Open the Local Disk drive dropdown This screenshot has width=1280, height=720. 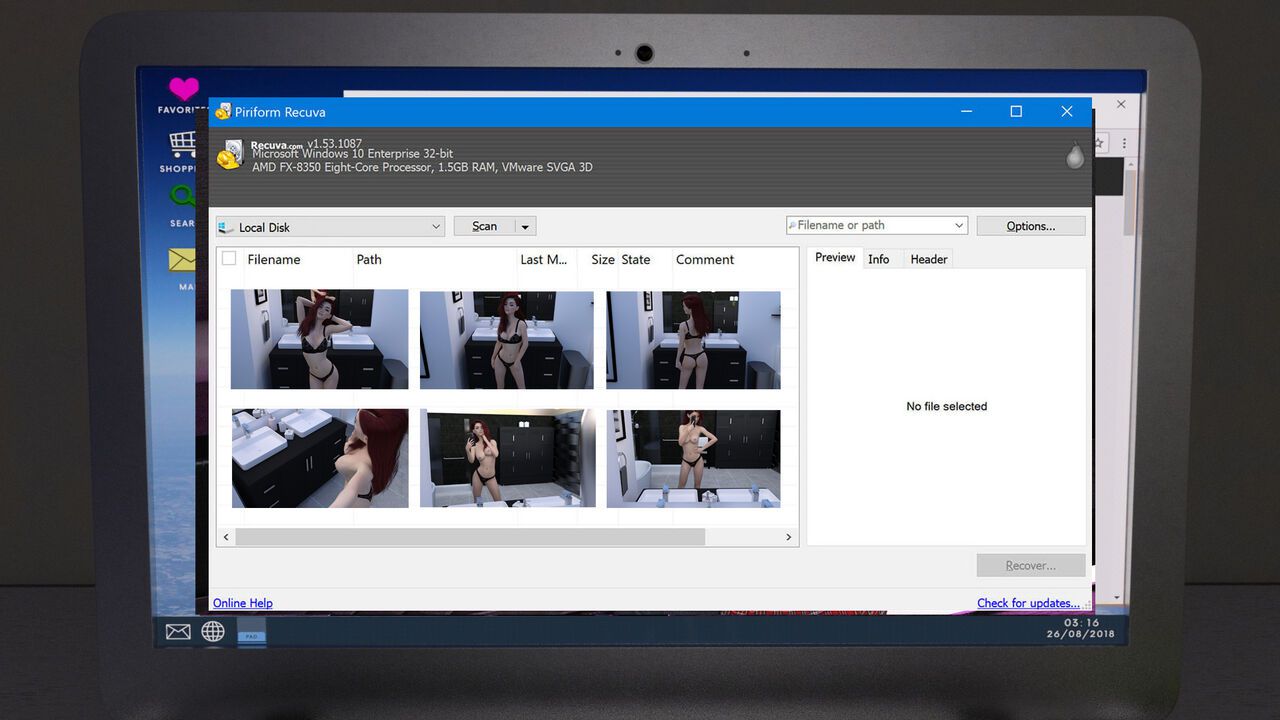pos(330,227)
